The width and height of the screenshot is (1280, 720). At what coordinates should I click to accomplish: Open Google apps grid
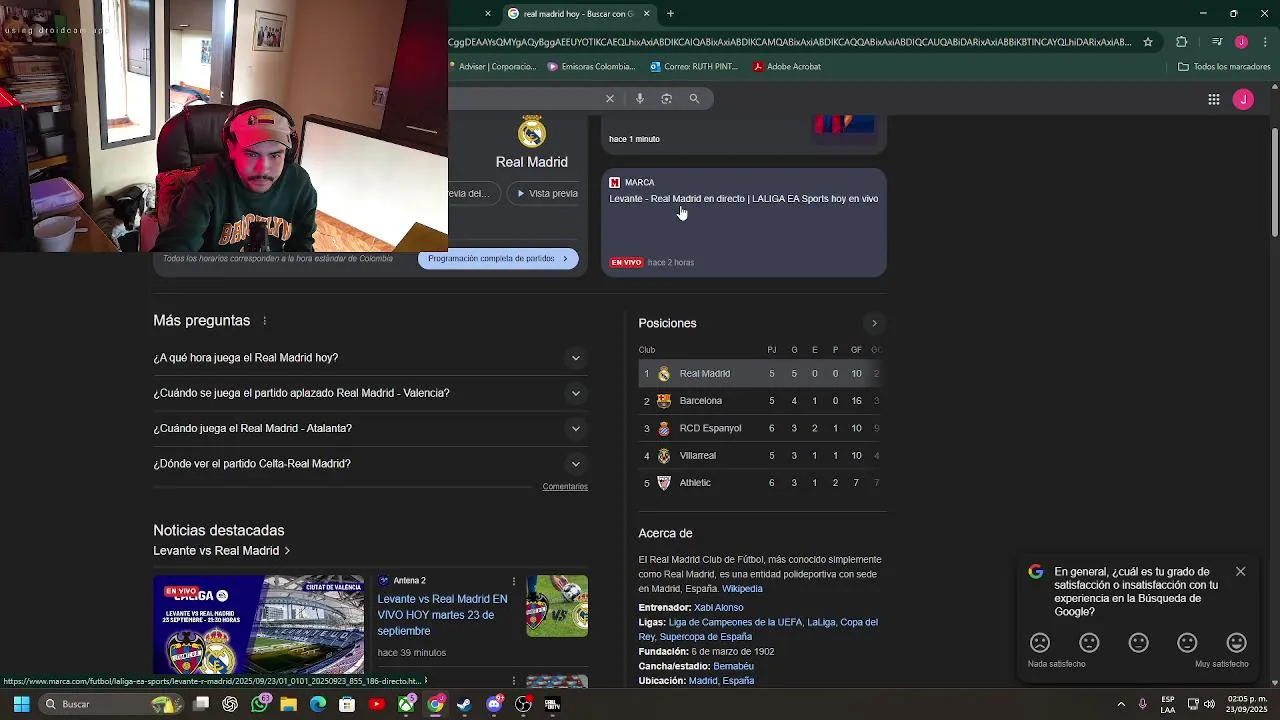click(x=1214, y=99)
